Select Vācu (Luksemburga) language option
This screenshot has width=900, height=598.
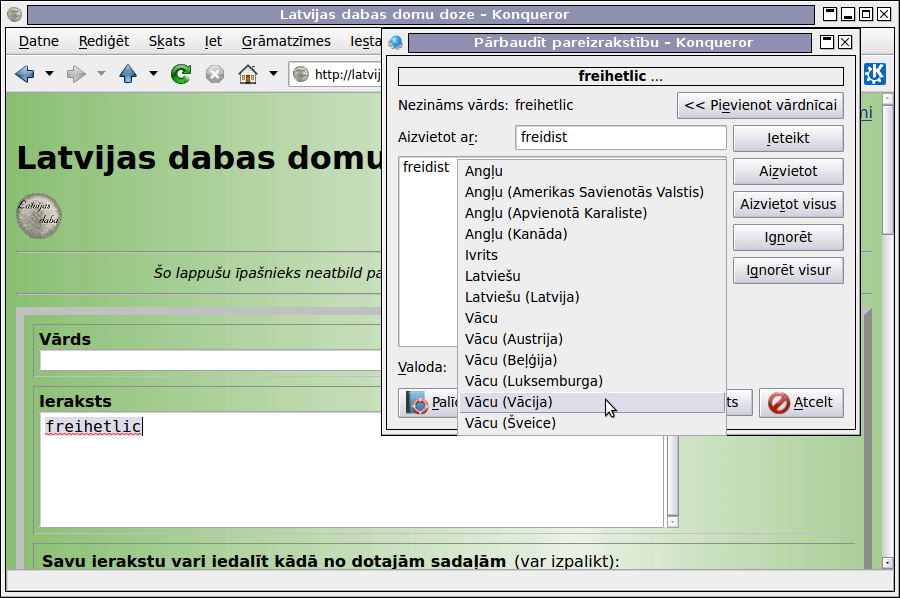(x=591, y=382)
